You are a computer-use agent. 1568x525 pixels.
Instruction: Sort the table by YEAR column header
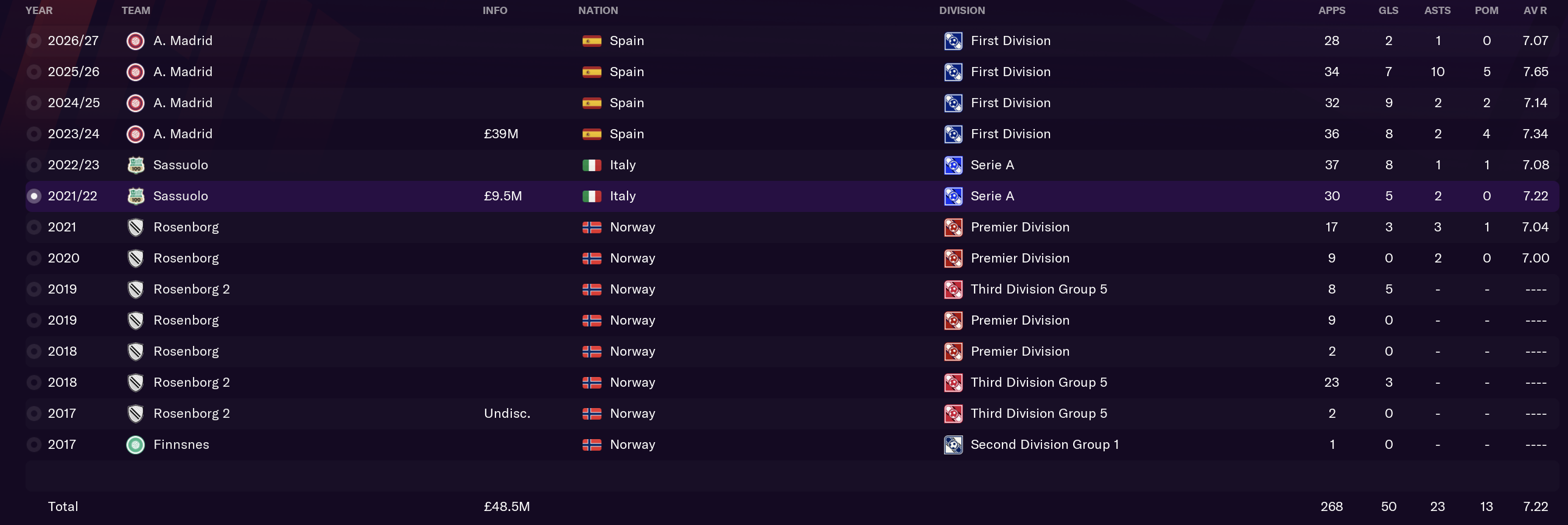[x=39, y=10]
